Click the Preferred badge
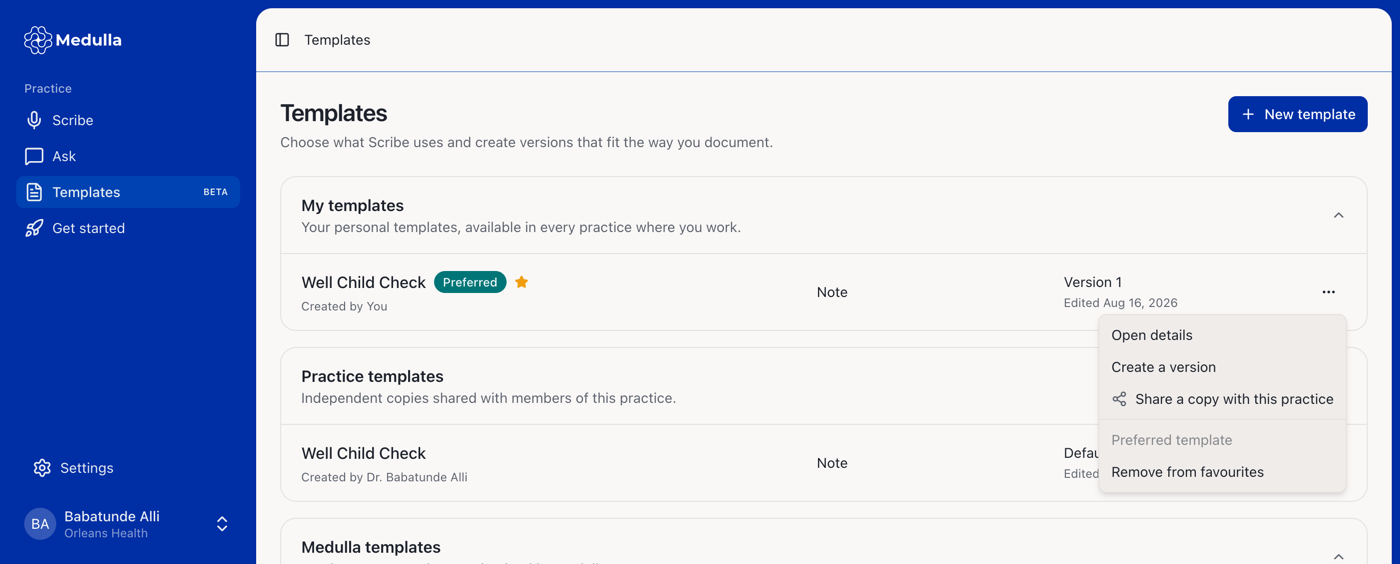The height and width of the screenshot is (564, 1400). 470,282
